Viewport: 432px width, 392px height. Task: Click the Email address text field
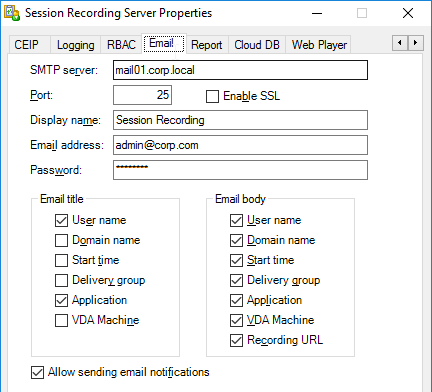click(x=240, y=145)
